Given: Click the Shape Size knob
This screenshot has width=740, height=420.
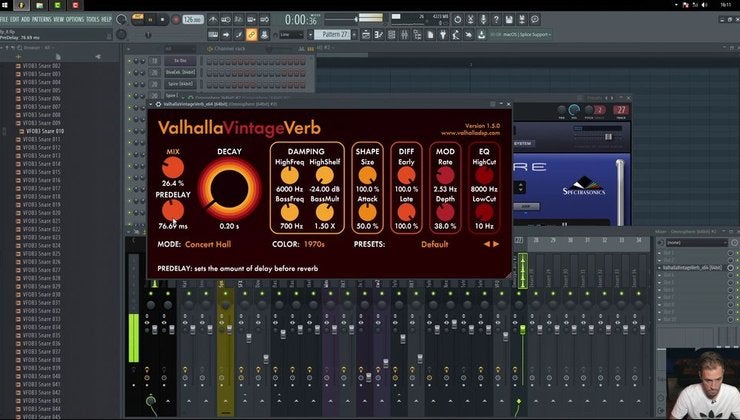Looking at the screenshot, I should pos(367,174).
